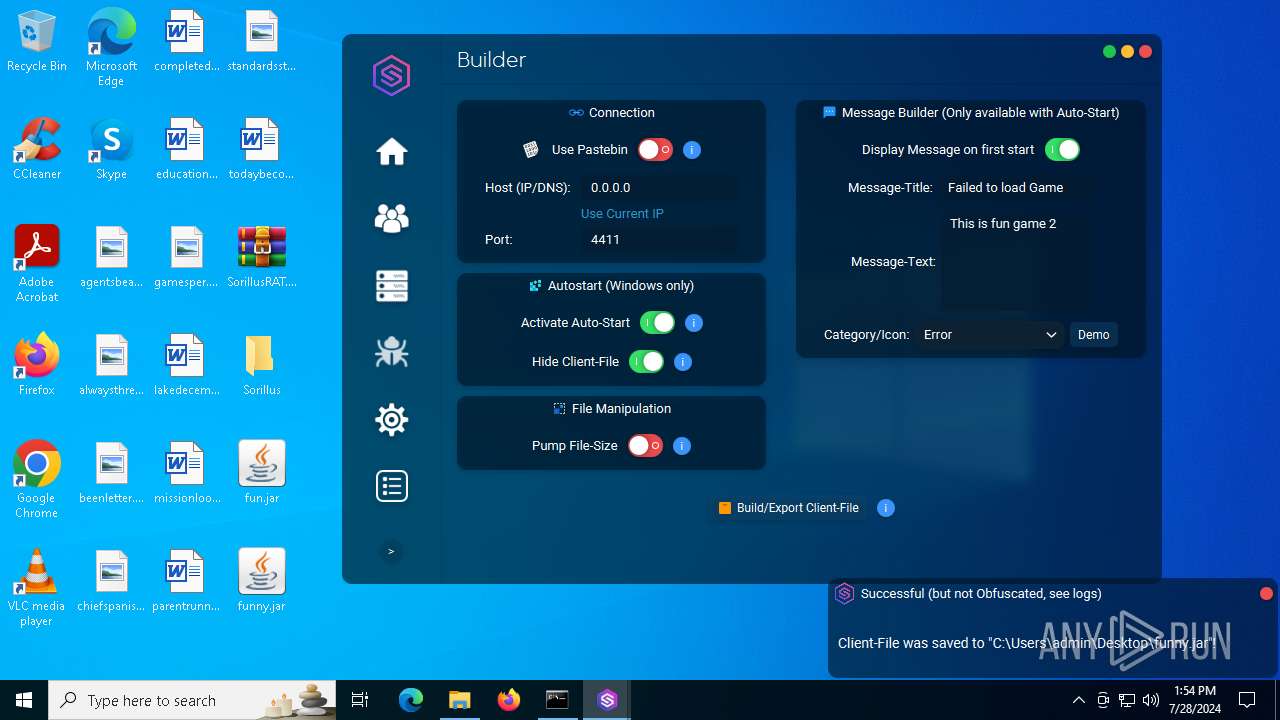Expand the sidebar with the > arrow
Screen dimensions: 1280x720
click(x=391, y=551)
